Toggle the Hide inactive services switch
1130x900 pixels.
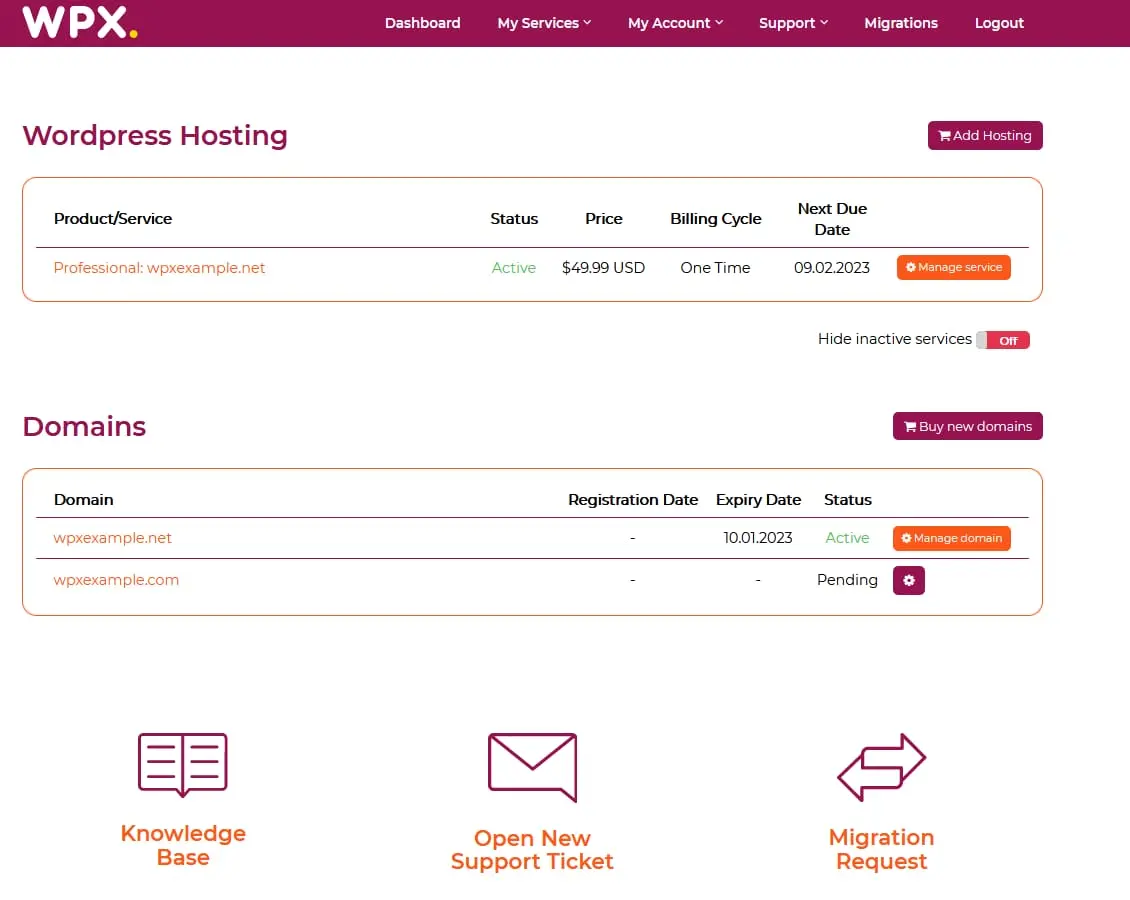[1002, 340]
